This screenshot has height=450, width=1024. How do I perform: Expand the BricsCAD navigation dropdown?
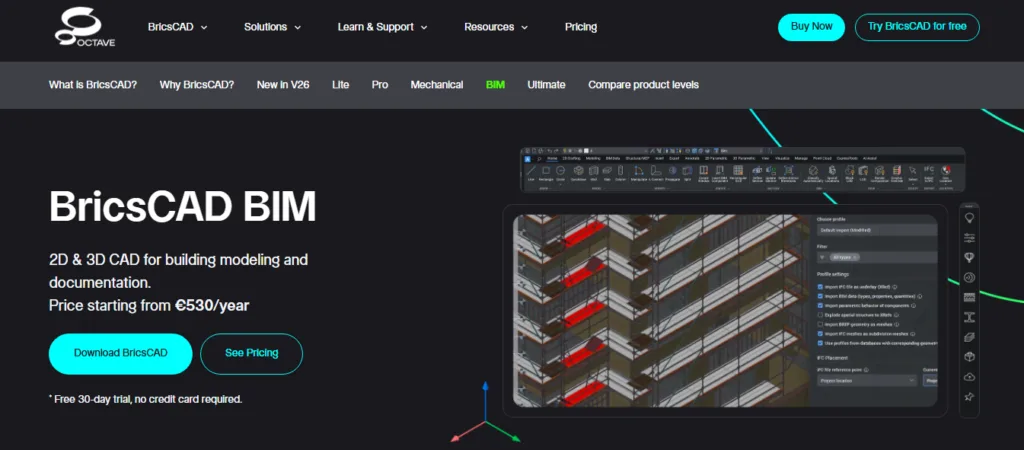tap(177, 27)
